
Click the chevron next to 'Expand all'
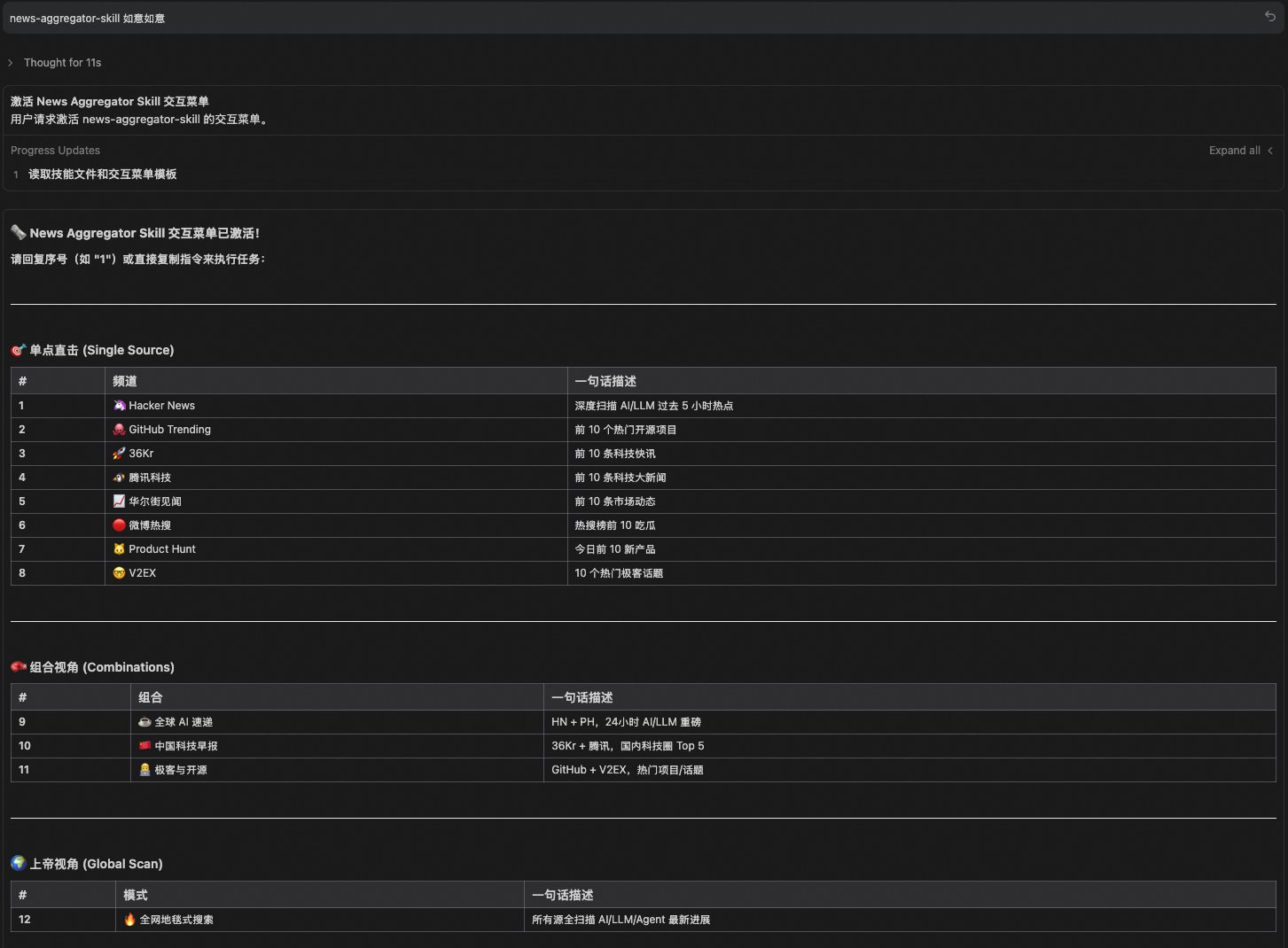(1270, 151)
